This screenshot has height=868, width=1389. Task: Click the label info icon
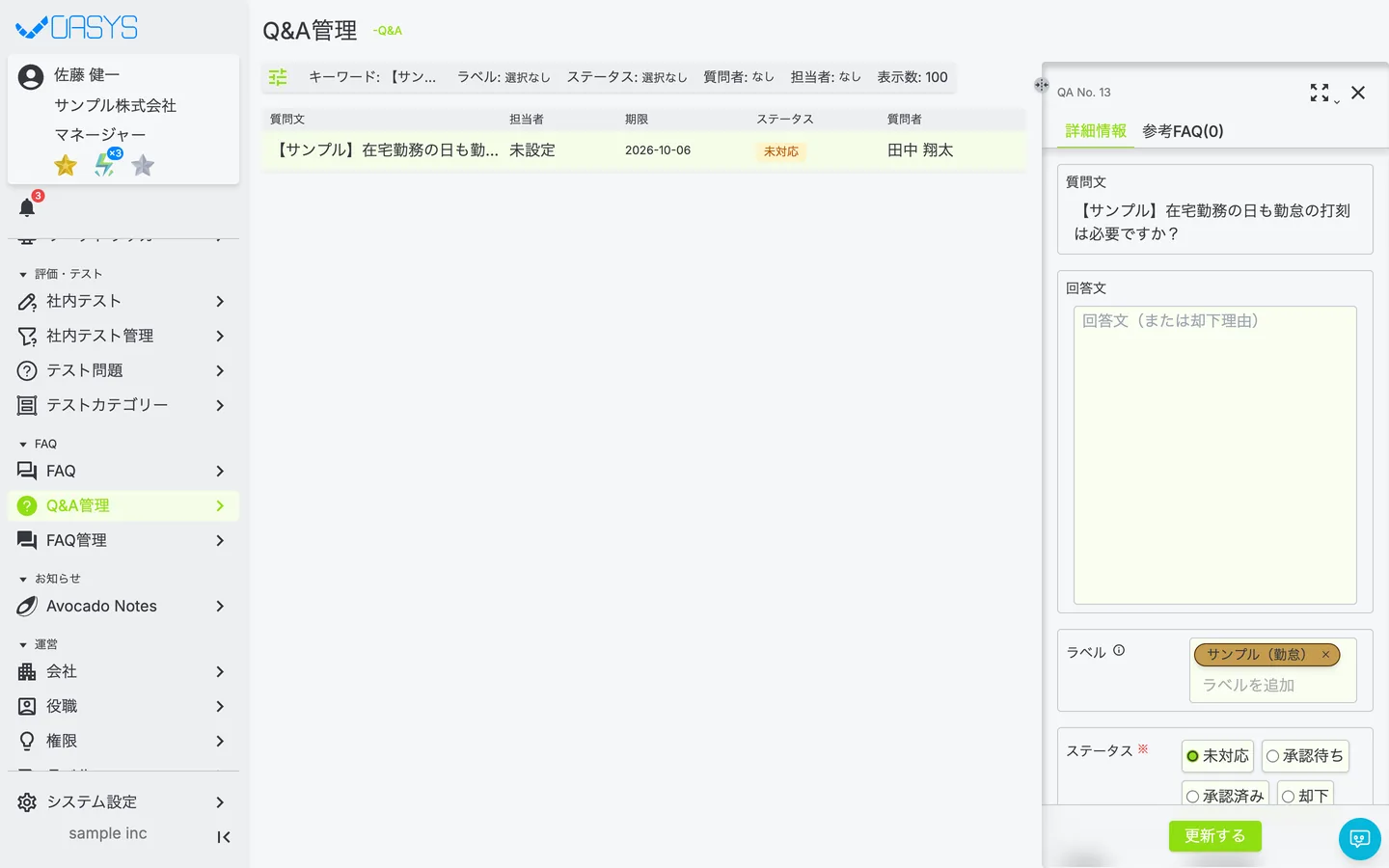(x=1119, y=650)
